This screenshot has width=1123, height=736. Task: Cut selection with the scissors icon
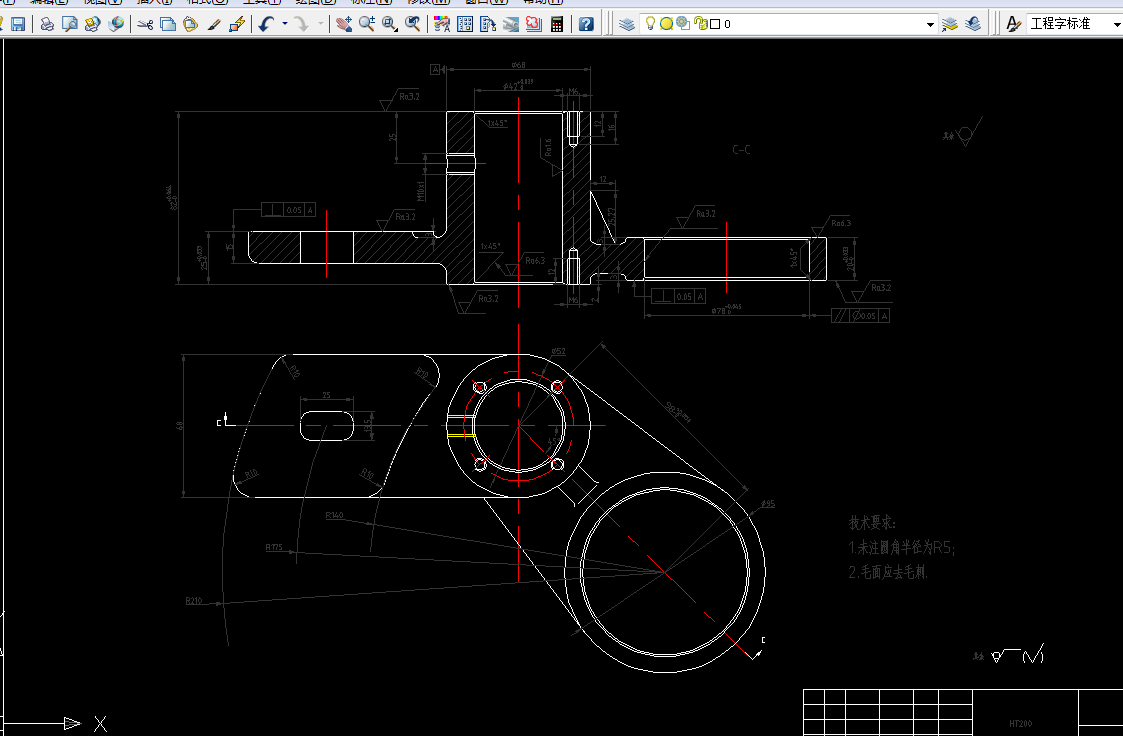click(x=145, y=24)
